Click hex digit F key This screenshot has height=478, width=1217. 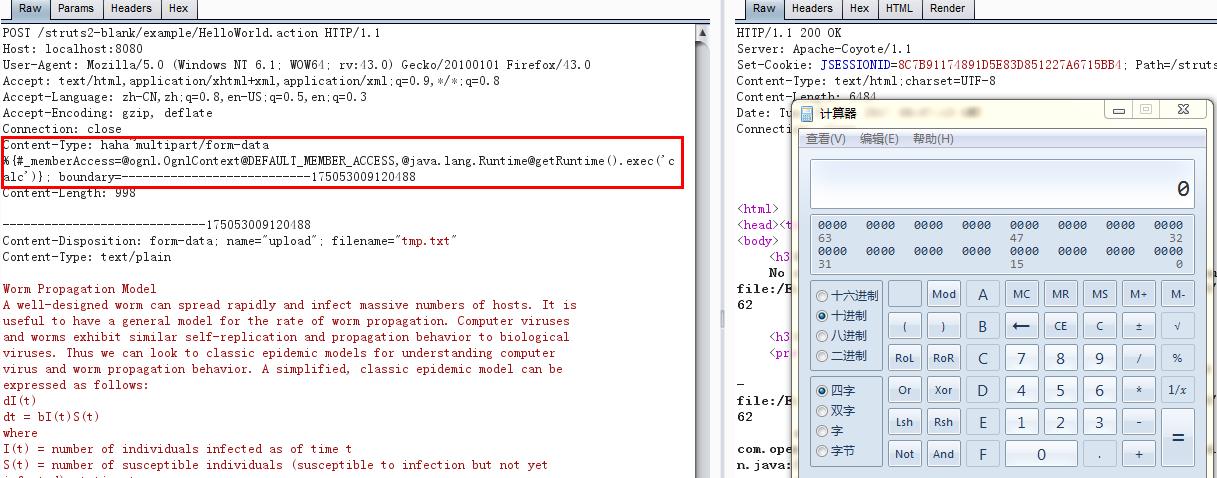tap(983, 454)
